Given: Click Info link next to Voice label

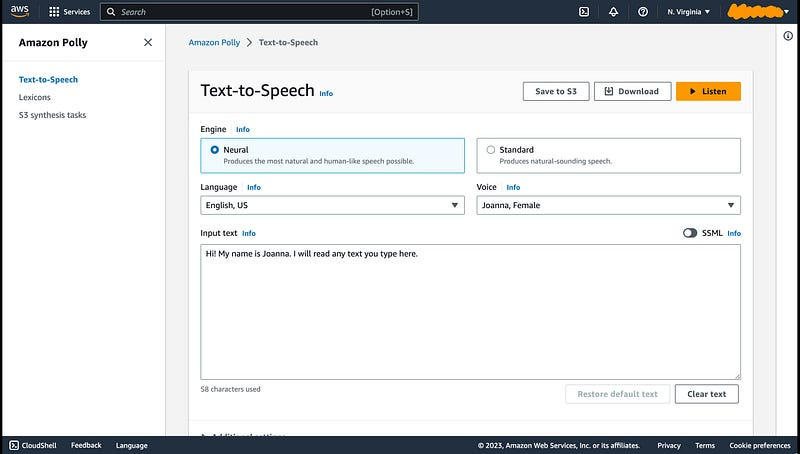Looking at the screenshot, I should point(513,187).
